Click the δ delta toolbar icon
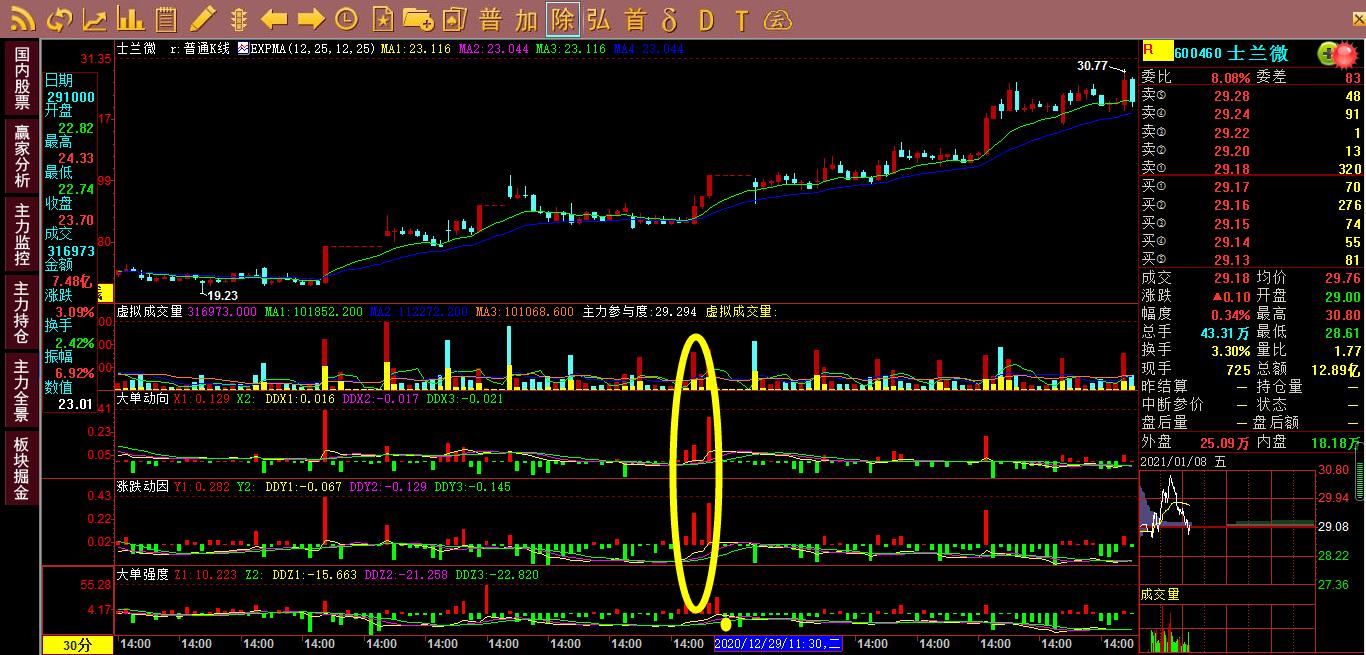Screen dimensions: 1366x655 pyautogui.click(x=670, y=18)
